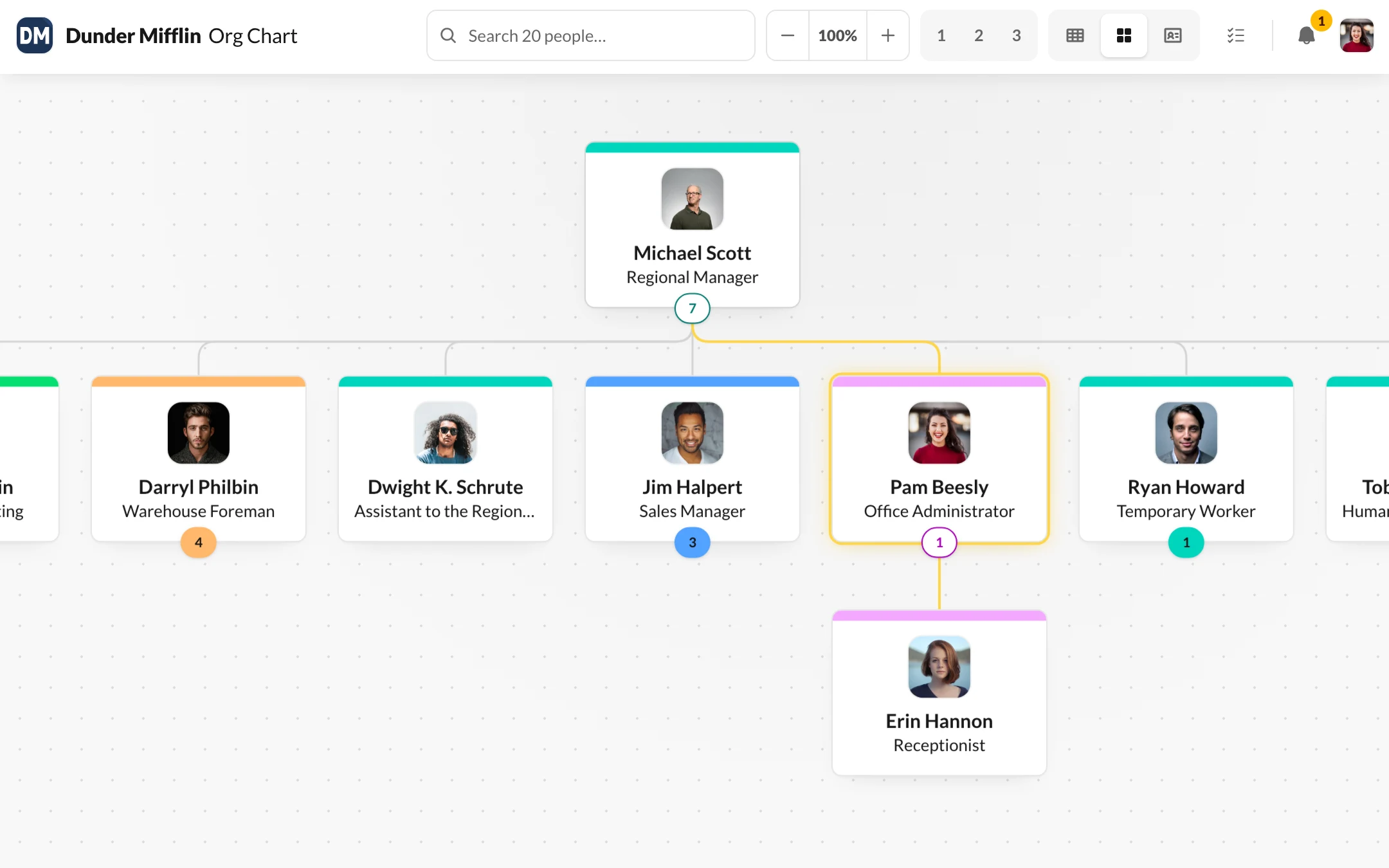Select the Dwight K. Schrute name
The image size is (1389, 868).
pos(446,487)
